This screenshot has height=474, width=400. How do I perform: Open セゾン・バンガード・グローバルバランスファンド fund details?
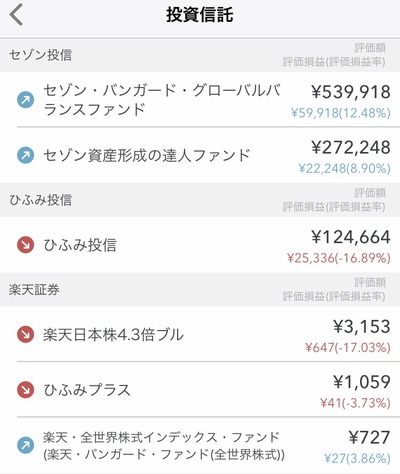pos(200,99)
